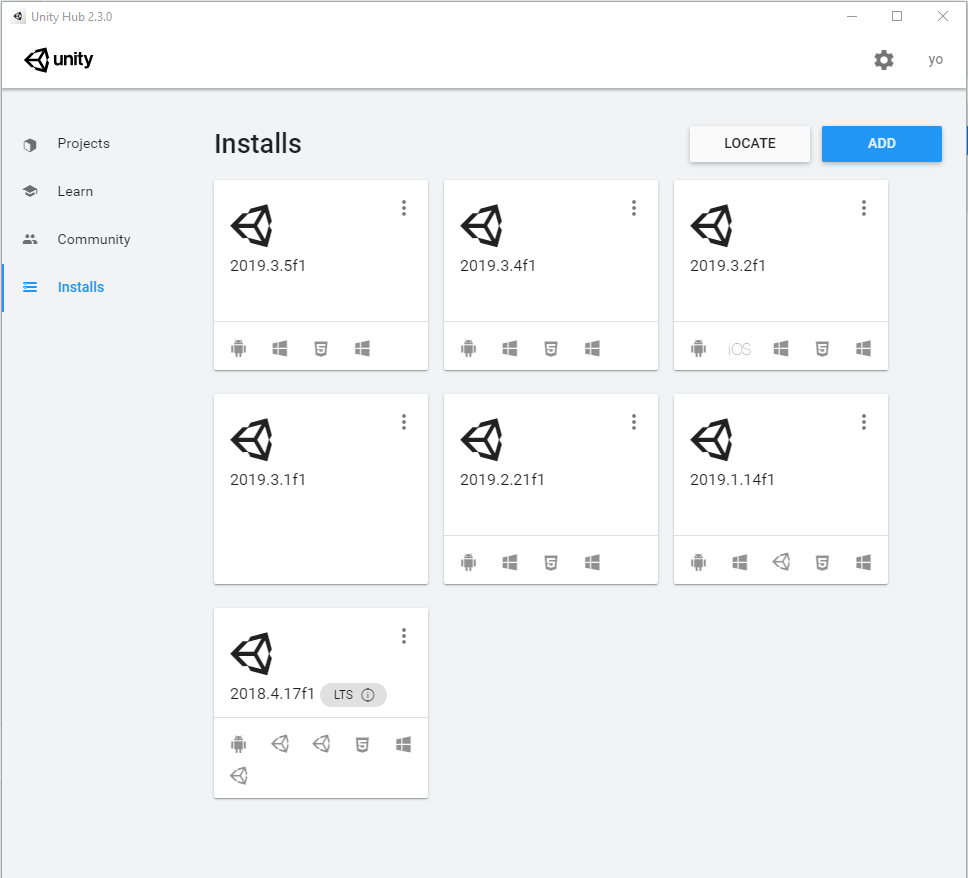Click the Android module icon on 2019.3.5f1
This screenshot has width=968, height=878.
coord(238,349)
